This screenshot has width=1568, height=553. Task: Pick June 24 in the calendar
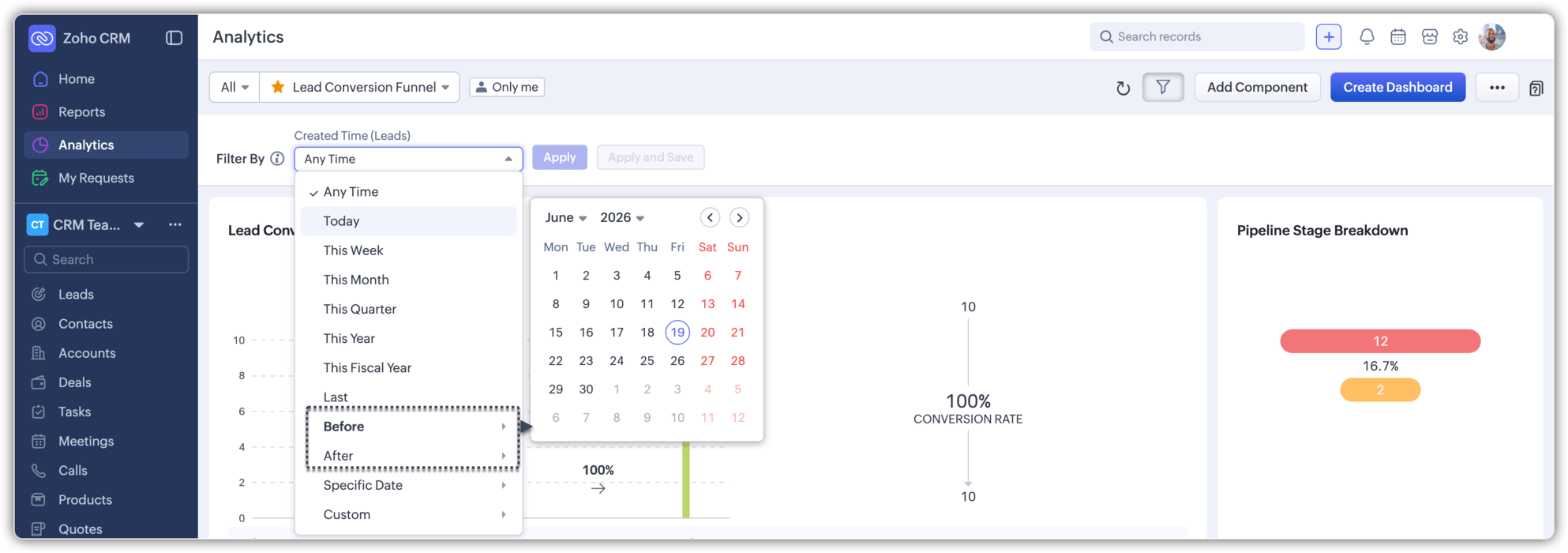point(616,361)
